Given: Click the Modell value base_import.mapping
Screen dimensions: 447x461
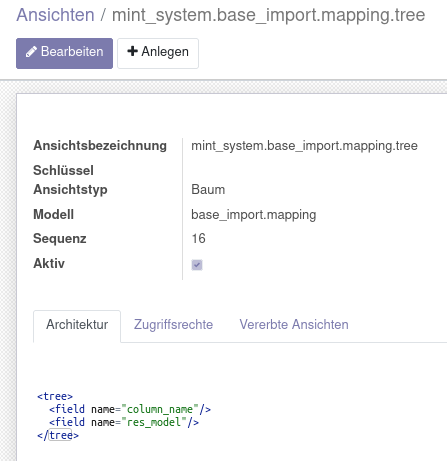Looking at the screenshot, I should click(x=254, y=215).
